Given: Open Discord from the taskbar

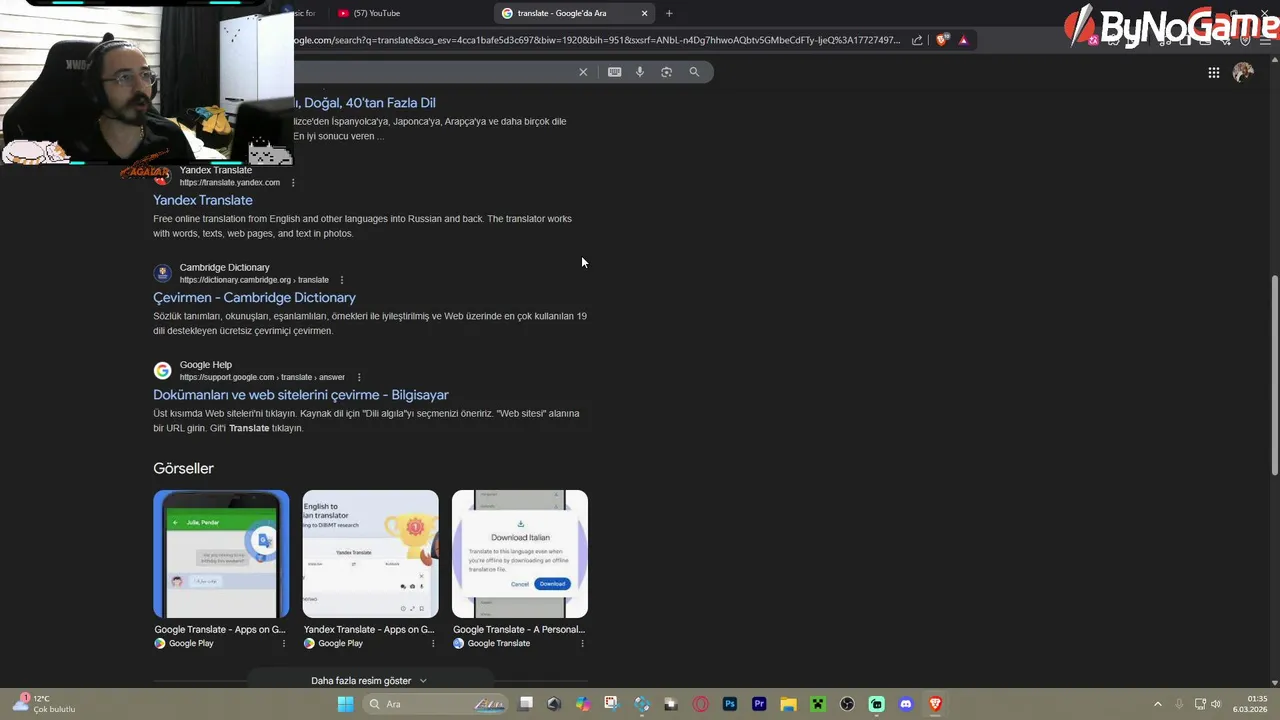Looking at the screenshot, I should 906,704.
